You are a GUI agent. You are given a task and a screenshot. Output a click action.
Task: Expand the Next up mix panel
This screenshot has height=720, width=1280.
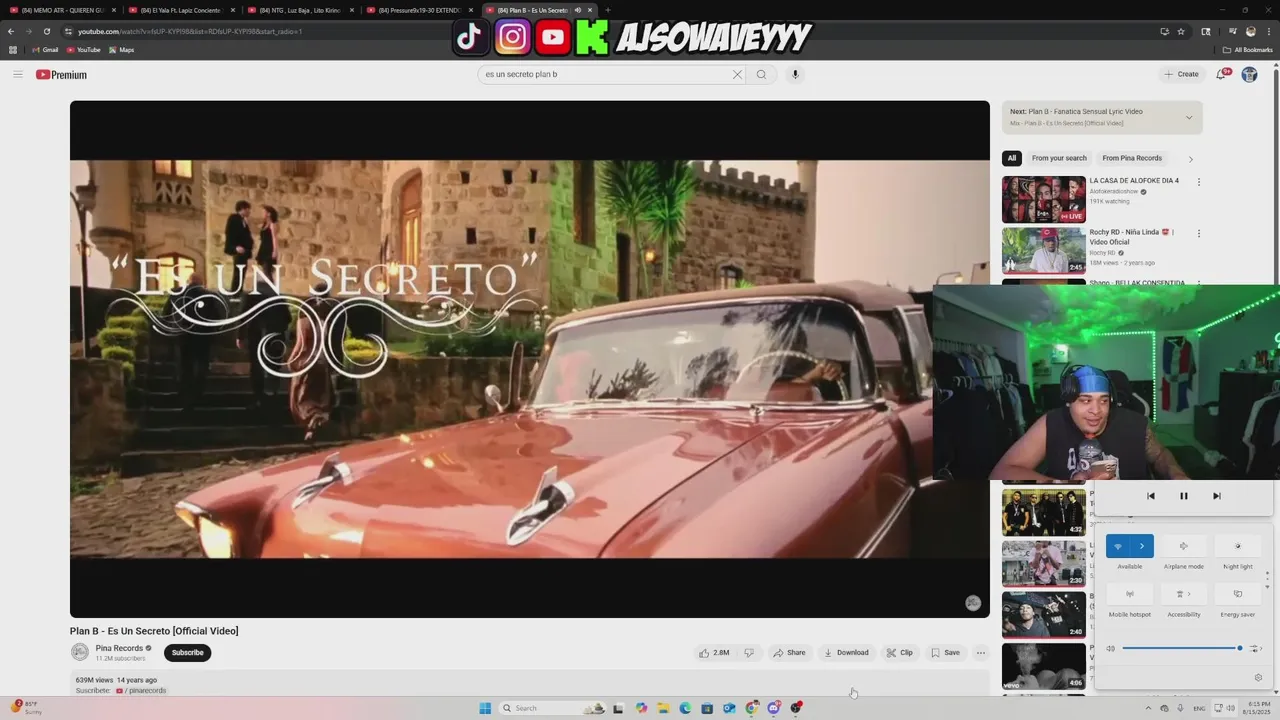click(x=1188, y=117)
